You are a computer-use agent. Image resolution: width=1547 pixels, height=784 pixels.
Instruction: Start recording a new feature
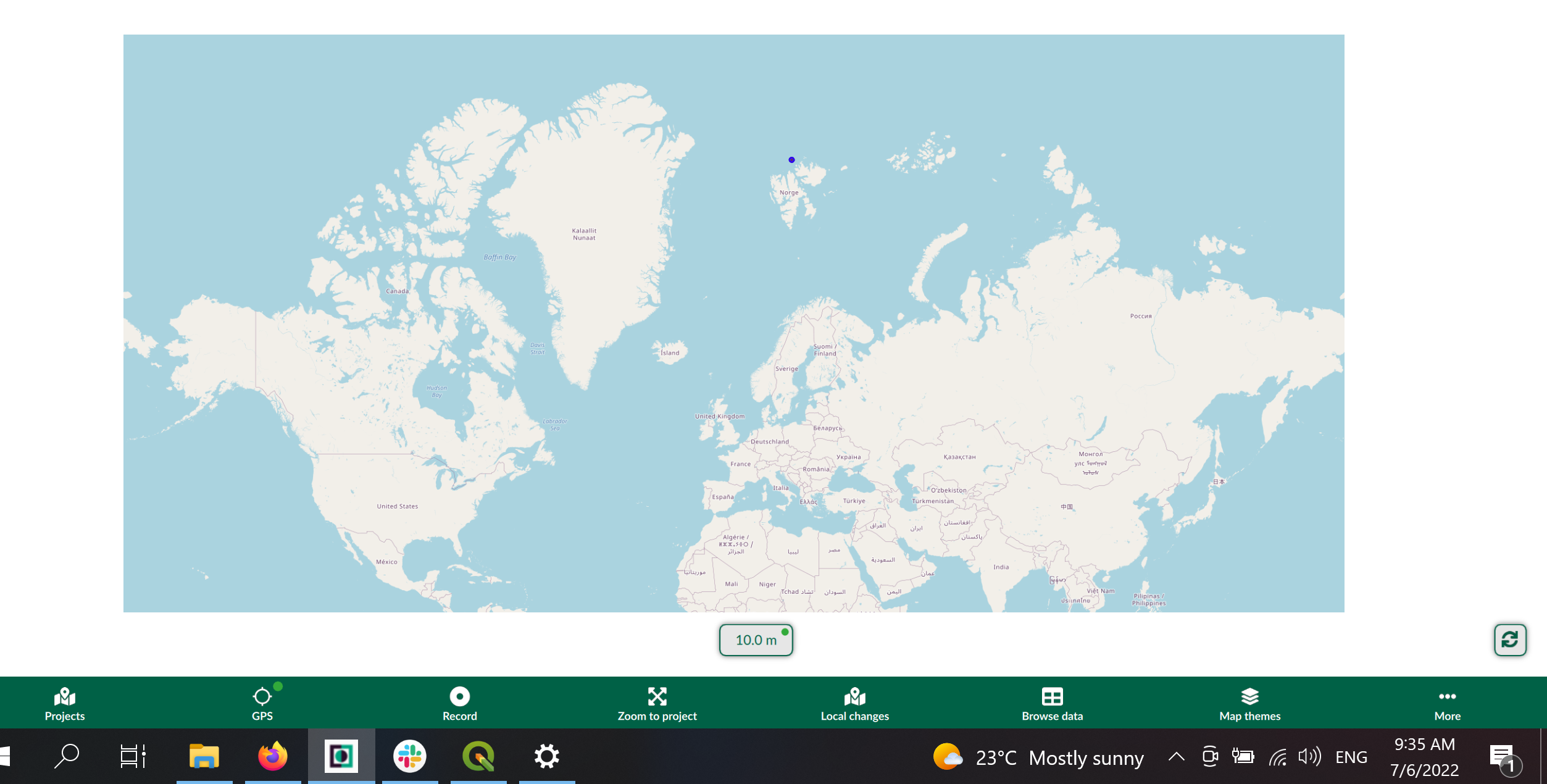tap(459, 703)
